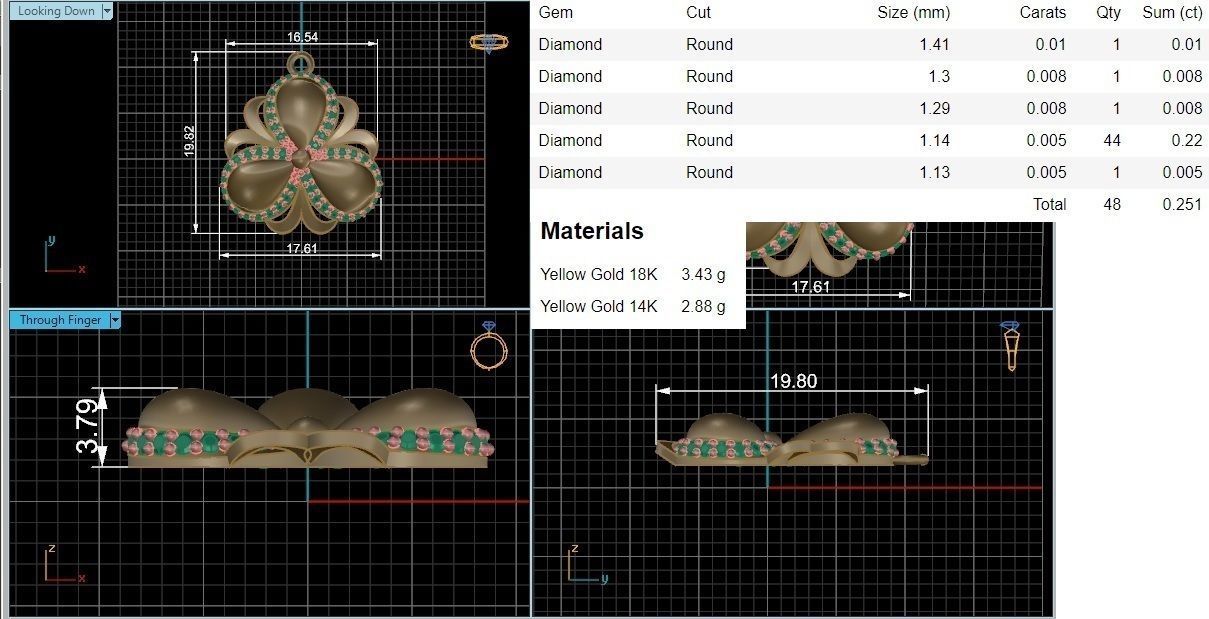The width and height of the screenshot is (1209, 619).
Task: Click the total sum 0.251
Action: (x=1183, y=204)
